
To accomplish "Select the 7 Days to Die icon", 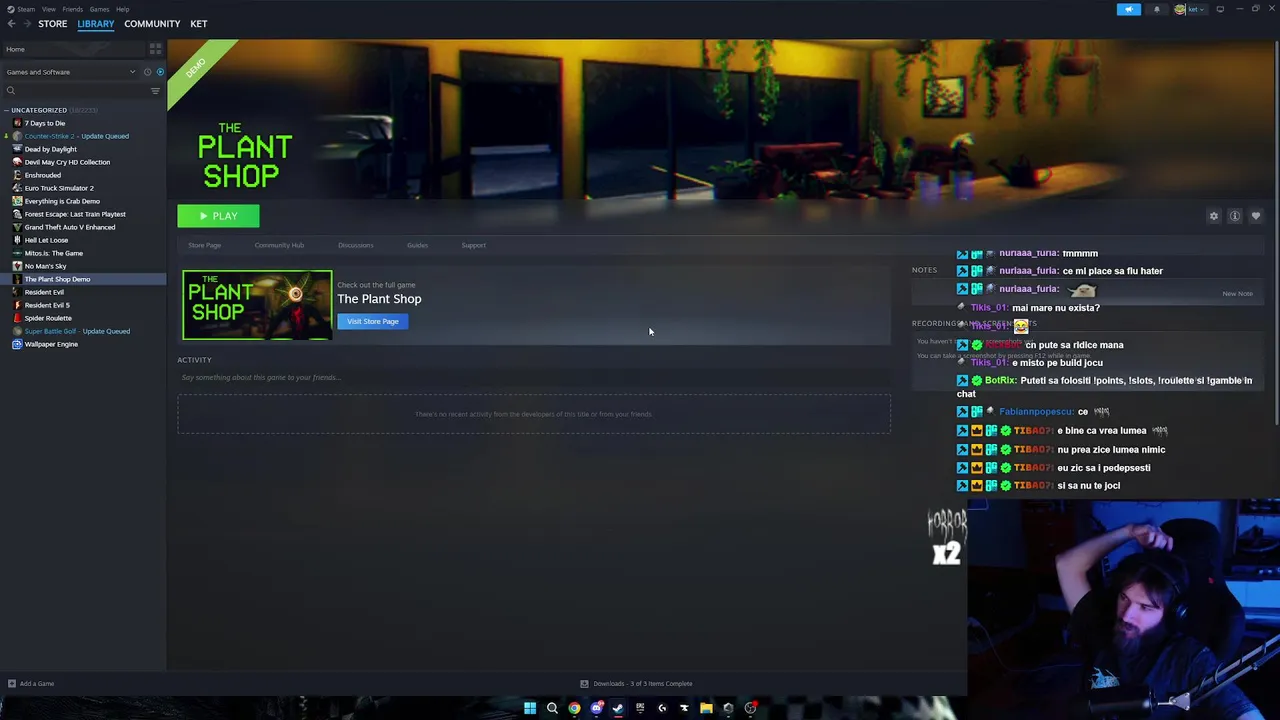I will pos(17,123).
